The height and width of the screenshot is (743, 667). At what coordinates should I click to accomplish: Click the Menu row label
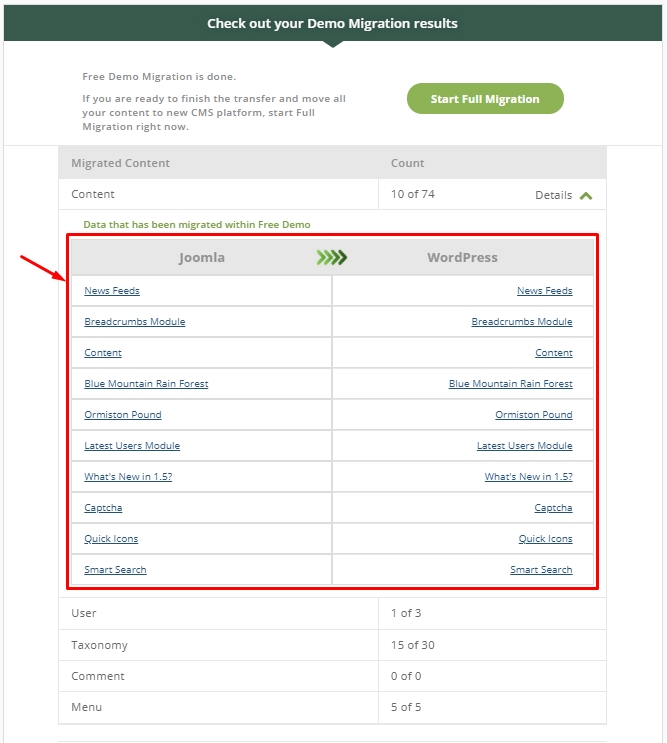[87, 707]
